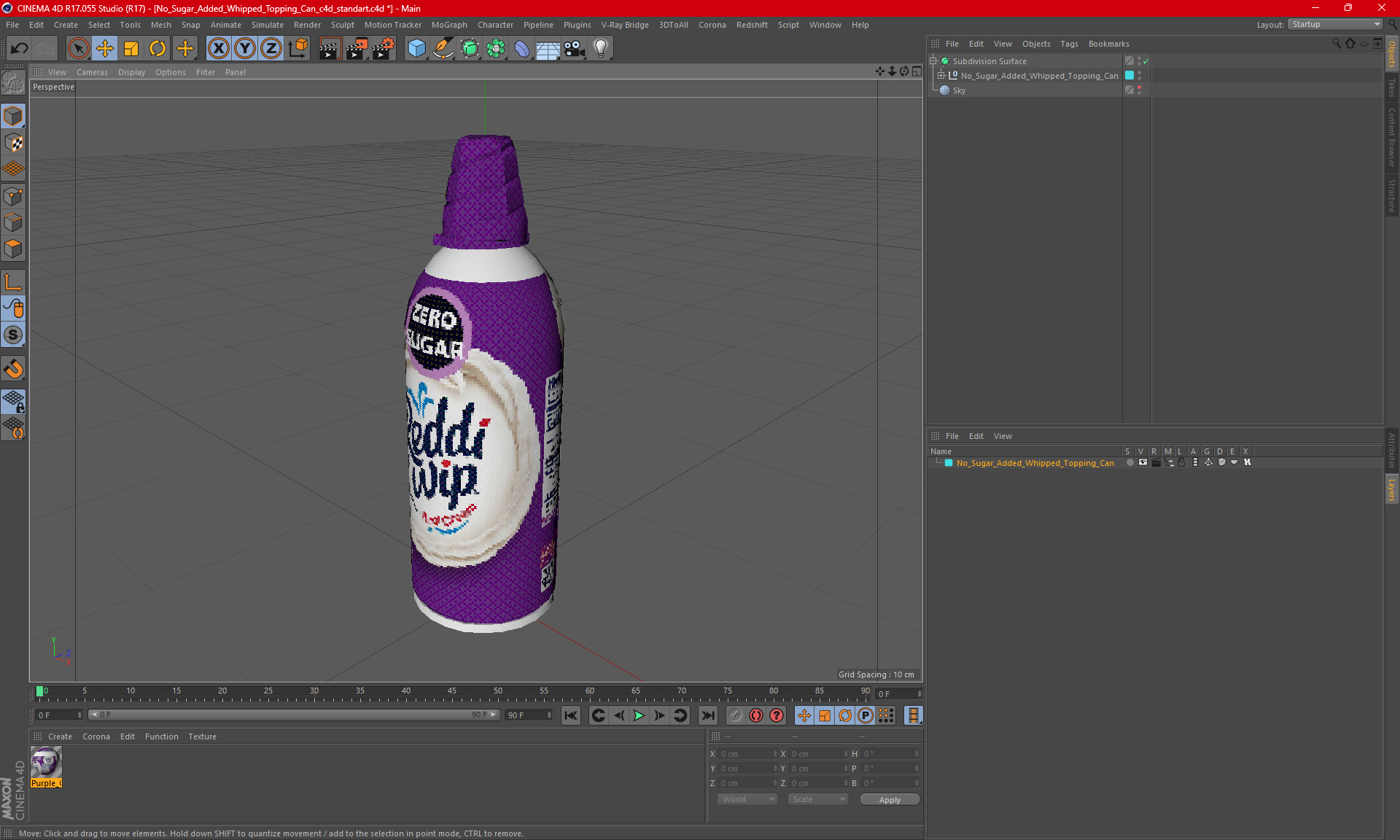Toggle layer lock icon

coord(1181,463)
